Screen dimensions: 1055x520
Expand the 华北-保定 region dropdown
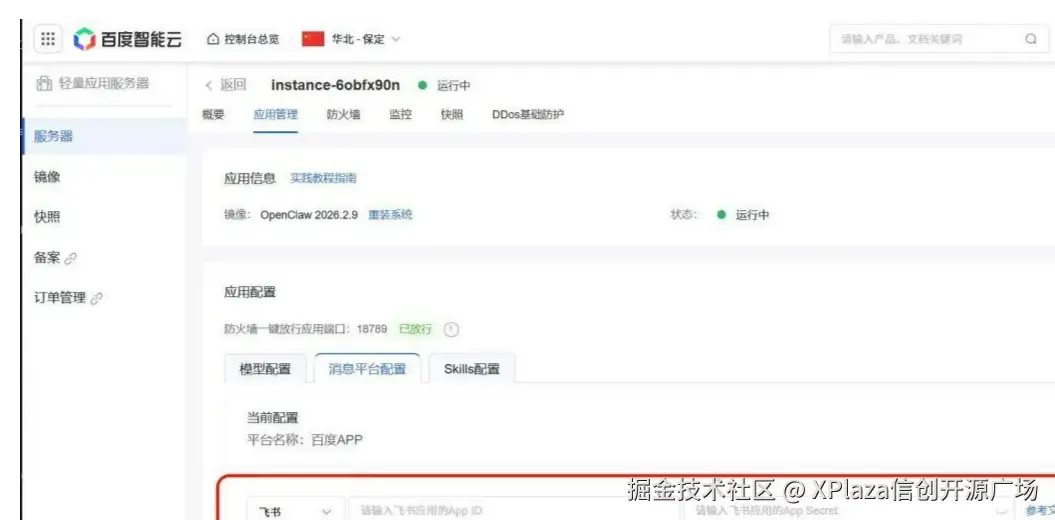pos(365,39)
